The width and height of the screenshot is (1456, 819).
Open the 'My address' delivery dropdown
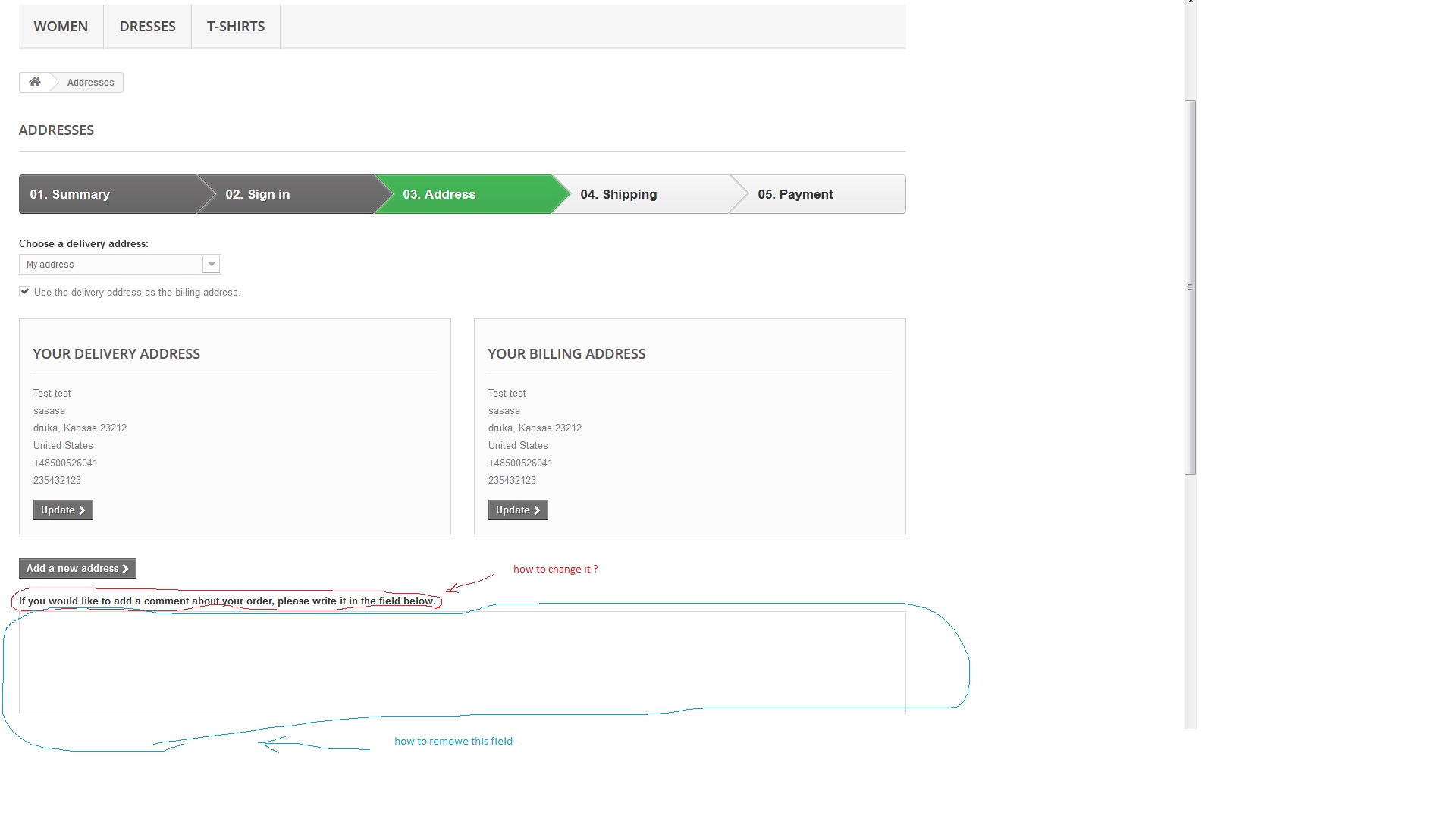pos(114,264)
